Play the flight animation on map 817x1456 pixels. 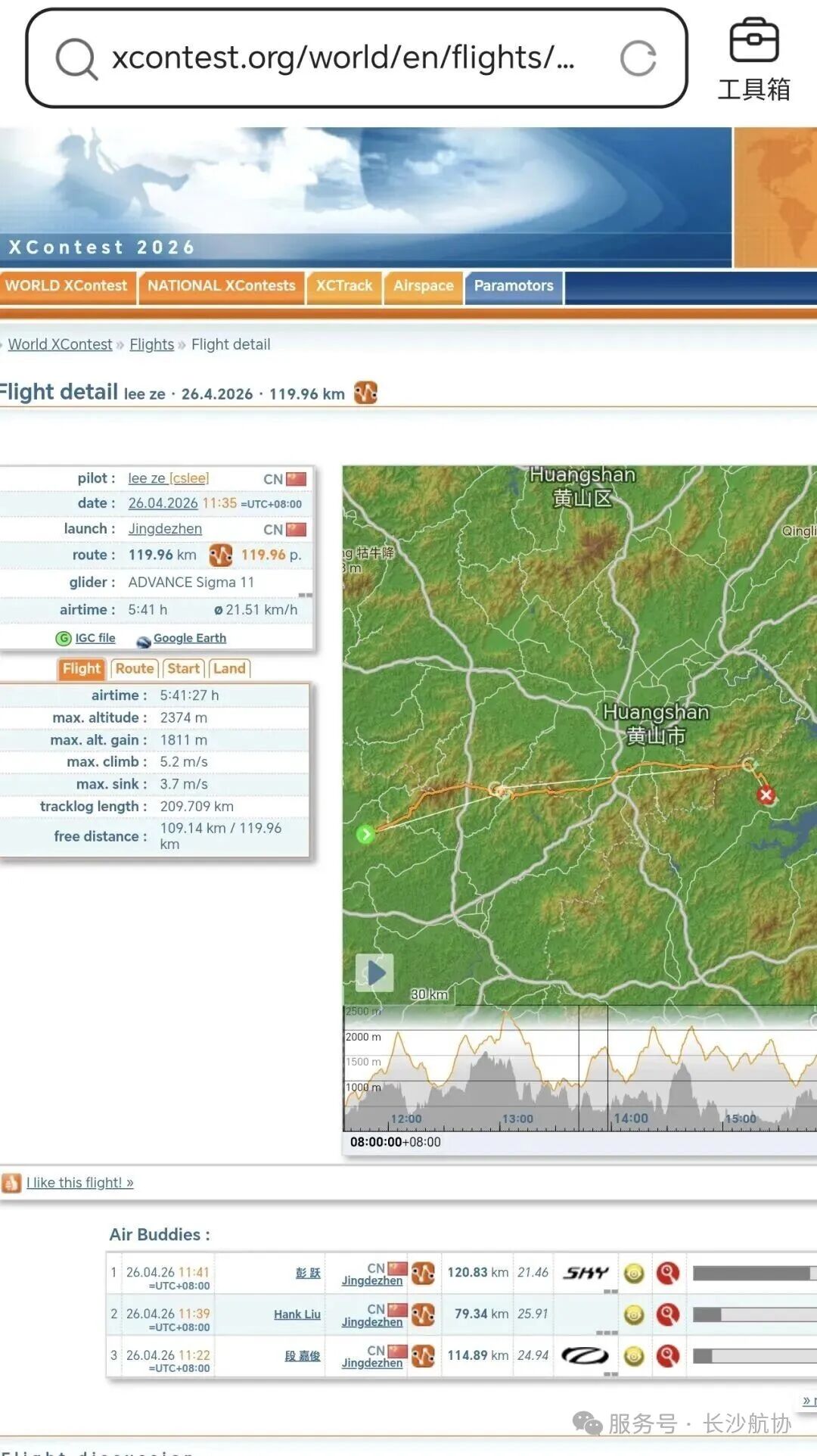tap(374, 972)
